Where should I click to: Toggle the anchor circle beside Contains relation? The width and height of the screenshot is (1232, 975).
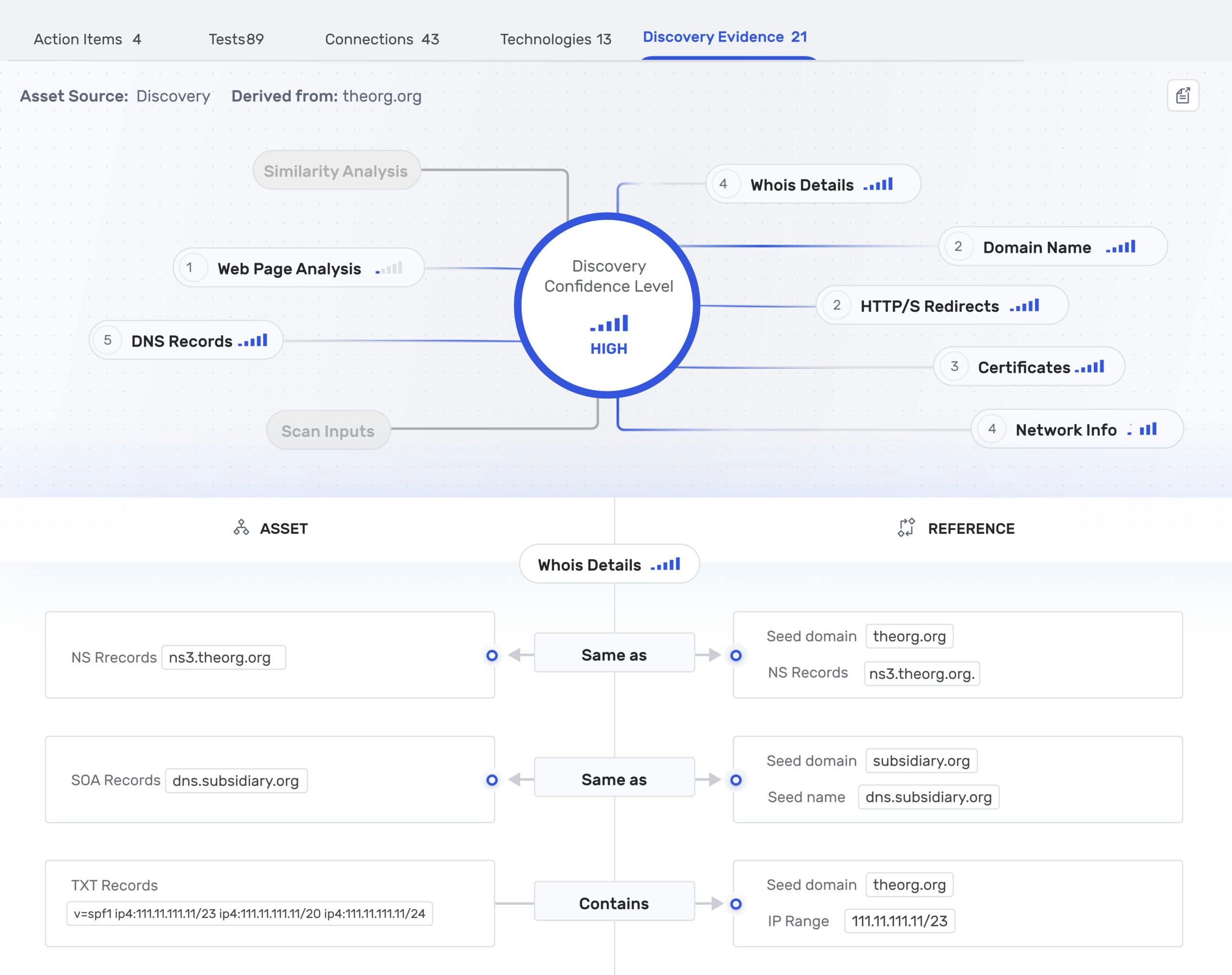point(736,904)
